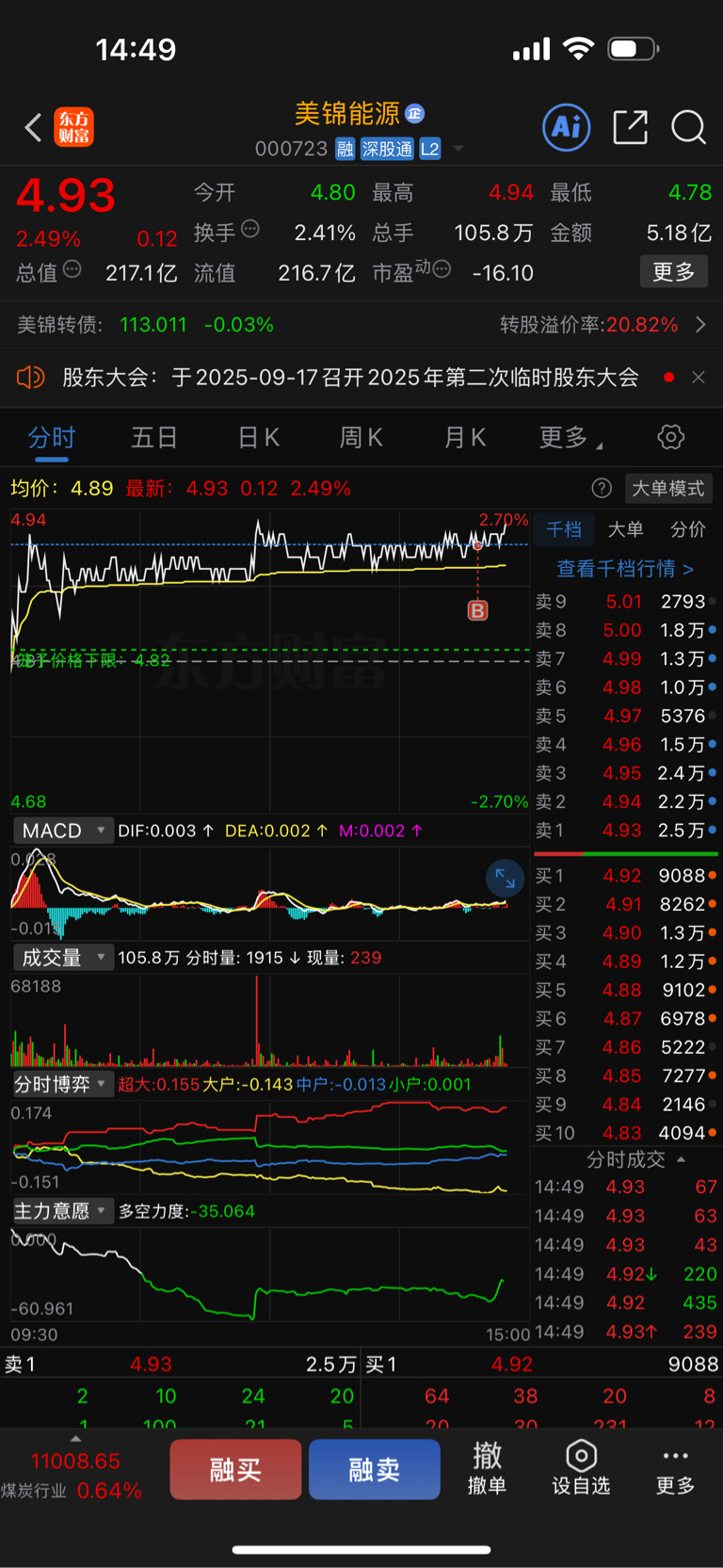The height and width of the screenshot is (1568, 723).
Task: Tap 转股溢价率 20.82% value
Action: pyautogui.click(x=642, y=325)
